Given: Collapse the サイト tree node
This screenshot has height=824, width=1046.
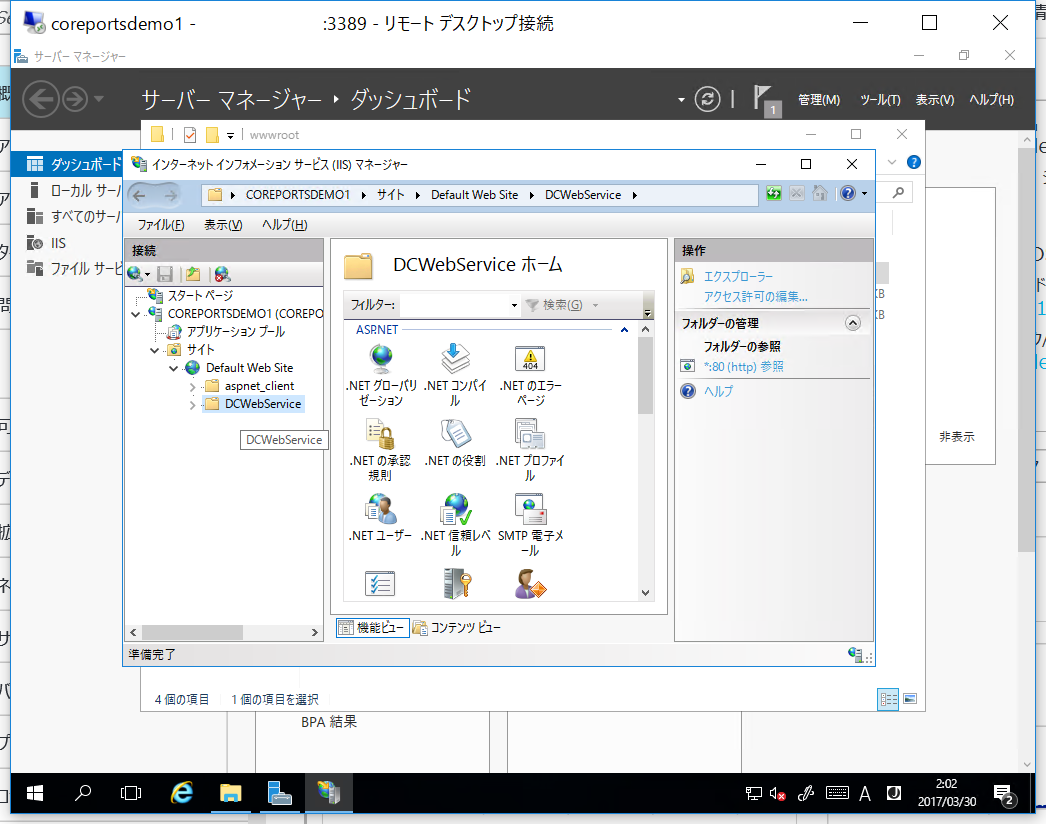Looking at the screenshot, I should click(155, 350).
